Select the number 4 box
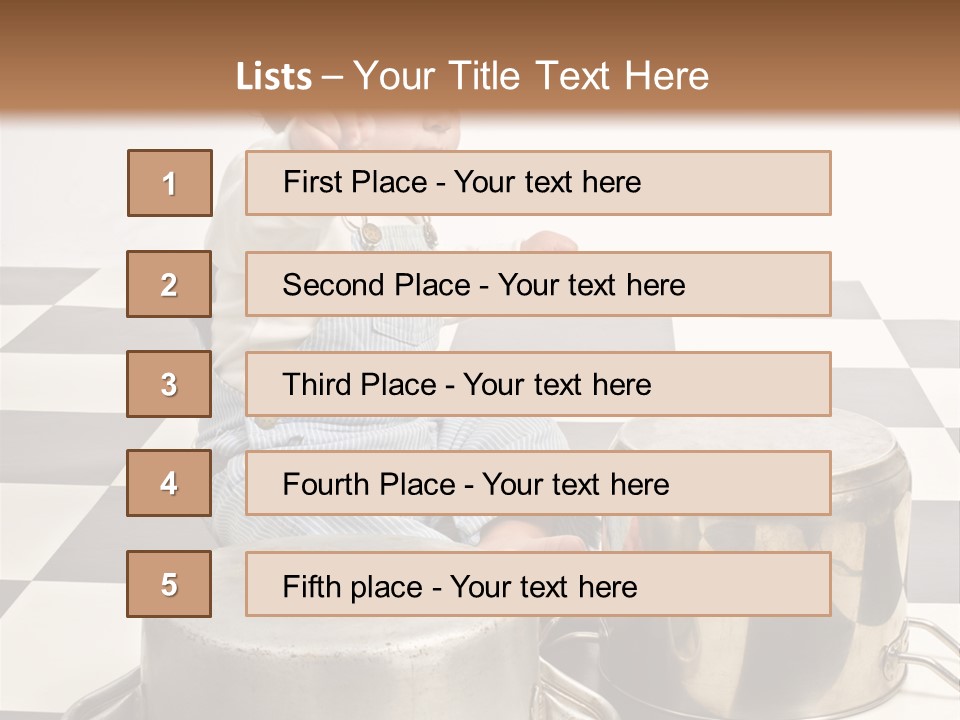Screen dimensions: 960x720 (169, 483)
